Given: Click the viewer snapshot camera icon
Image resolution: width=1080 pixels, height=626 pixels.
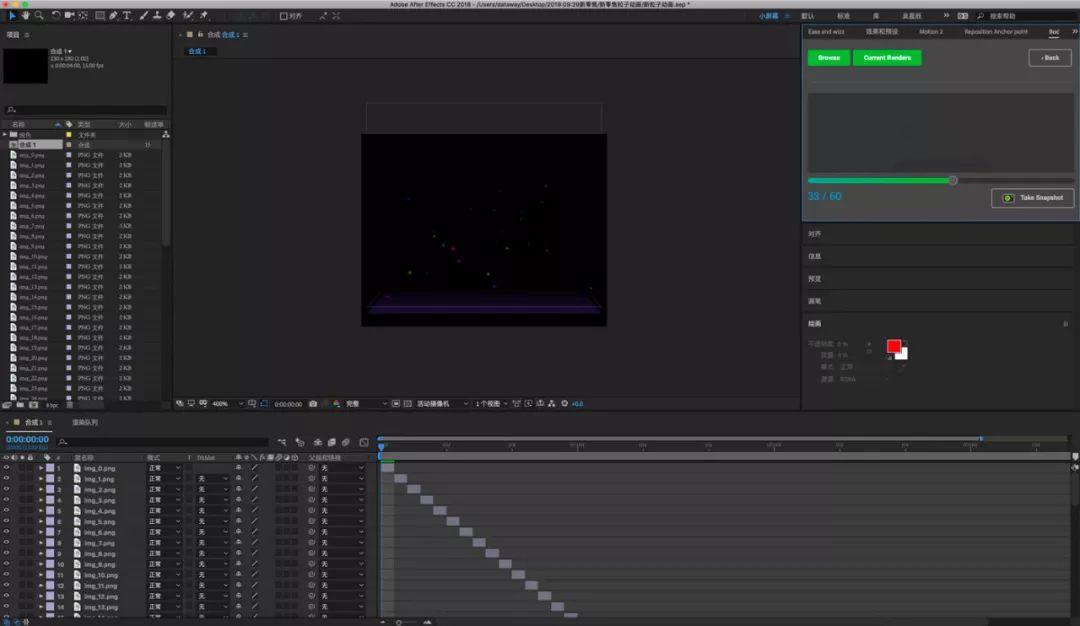Looking at the screenshot, I should click(x=313, y=404).
